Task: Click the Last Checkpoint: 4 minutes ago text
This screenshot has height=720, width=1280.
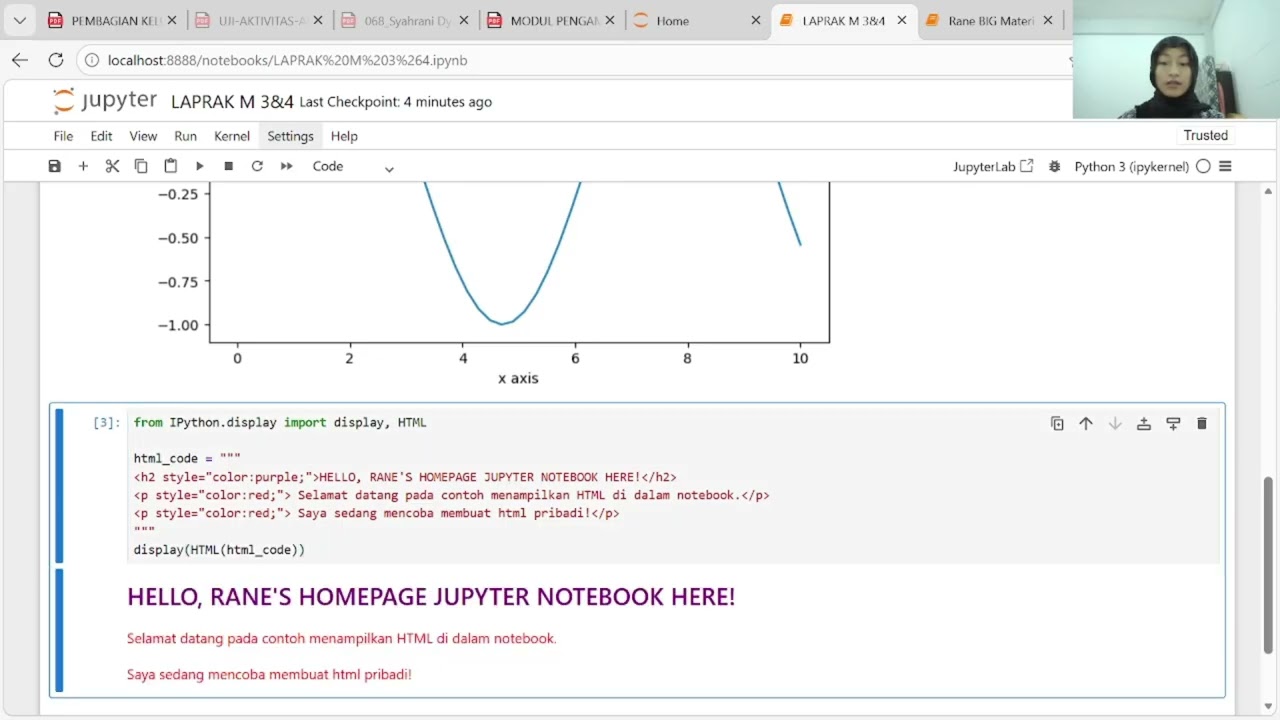Action: click(396, 102)
